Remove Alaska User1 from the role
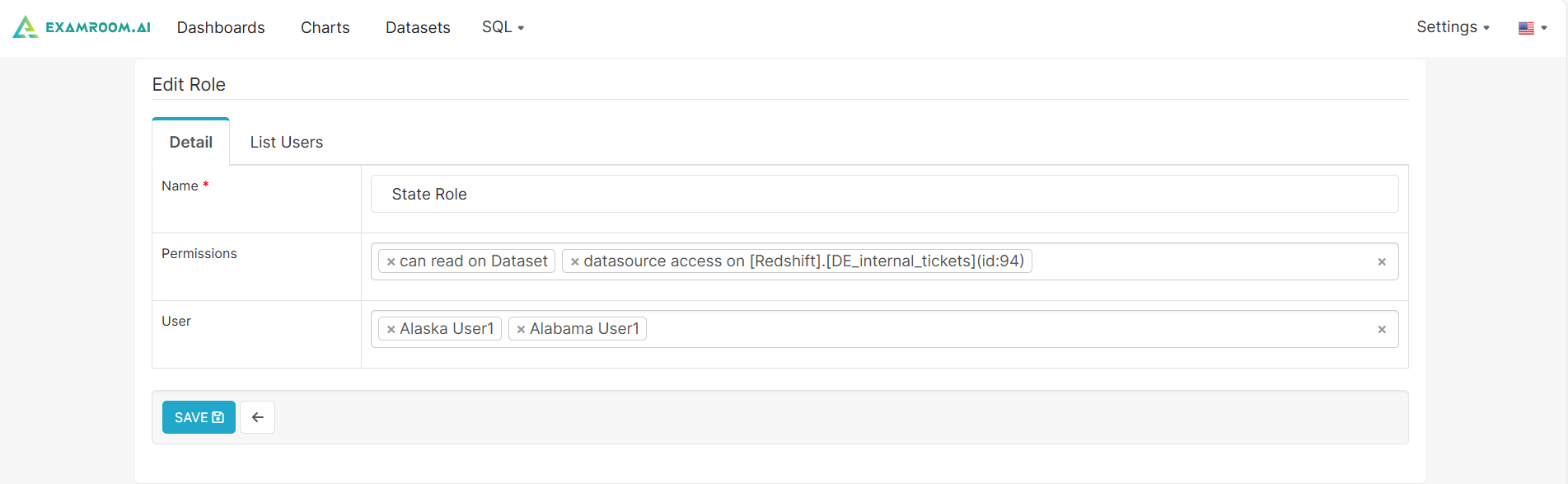Image resolution: width=1568 pixels, height=484 pixels. 391,329
